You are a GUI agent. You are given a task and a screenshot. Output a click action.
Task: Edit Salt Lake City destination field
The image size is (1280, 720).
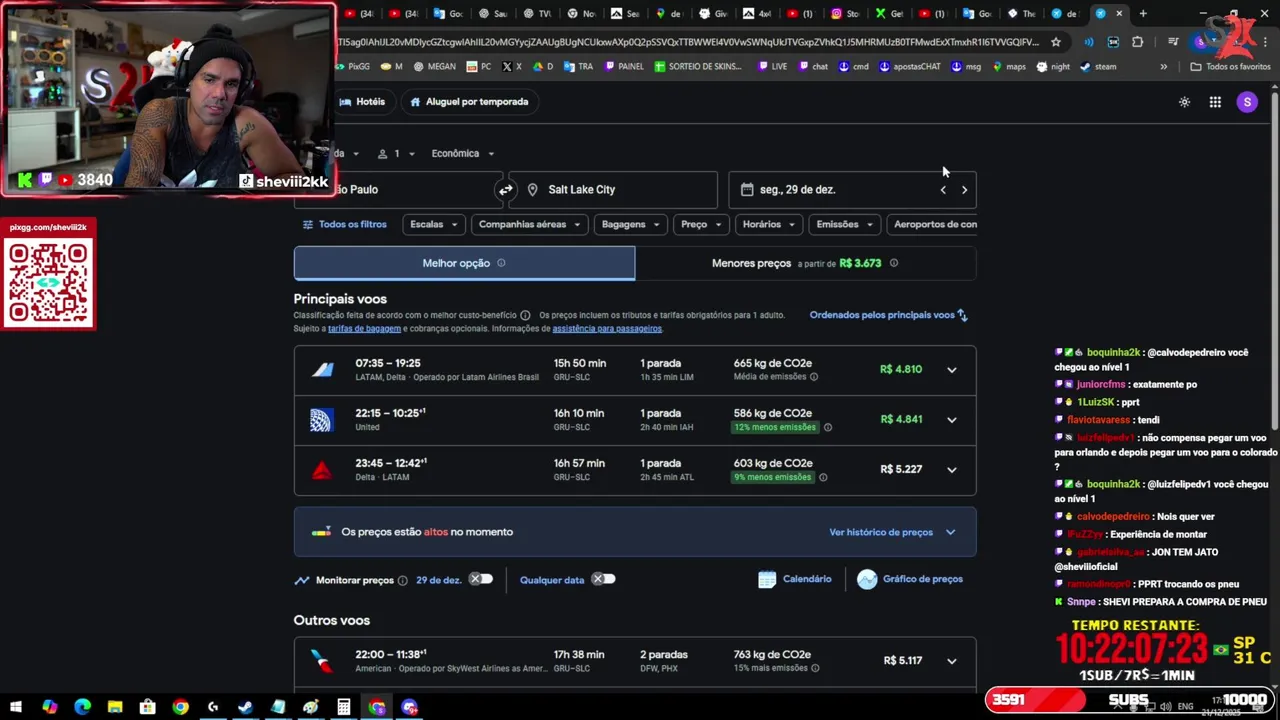coord(613,189)
